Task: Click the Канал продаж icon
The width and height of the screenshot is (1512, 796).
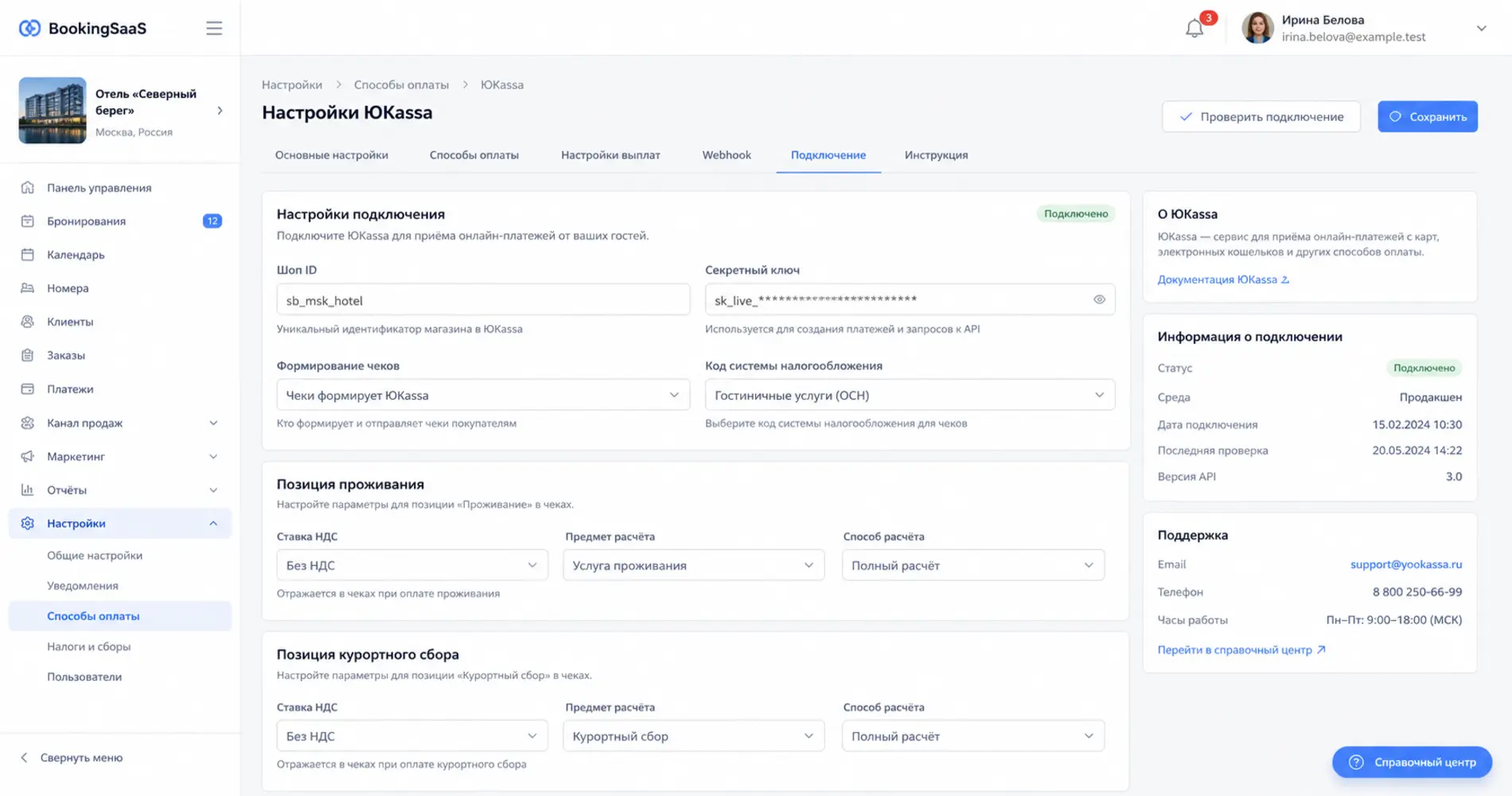Action: (x=28, y=423)
